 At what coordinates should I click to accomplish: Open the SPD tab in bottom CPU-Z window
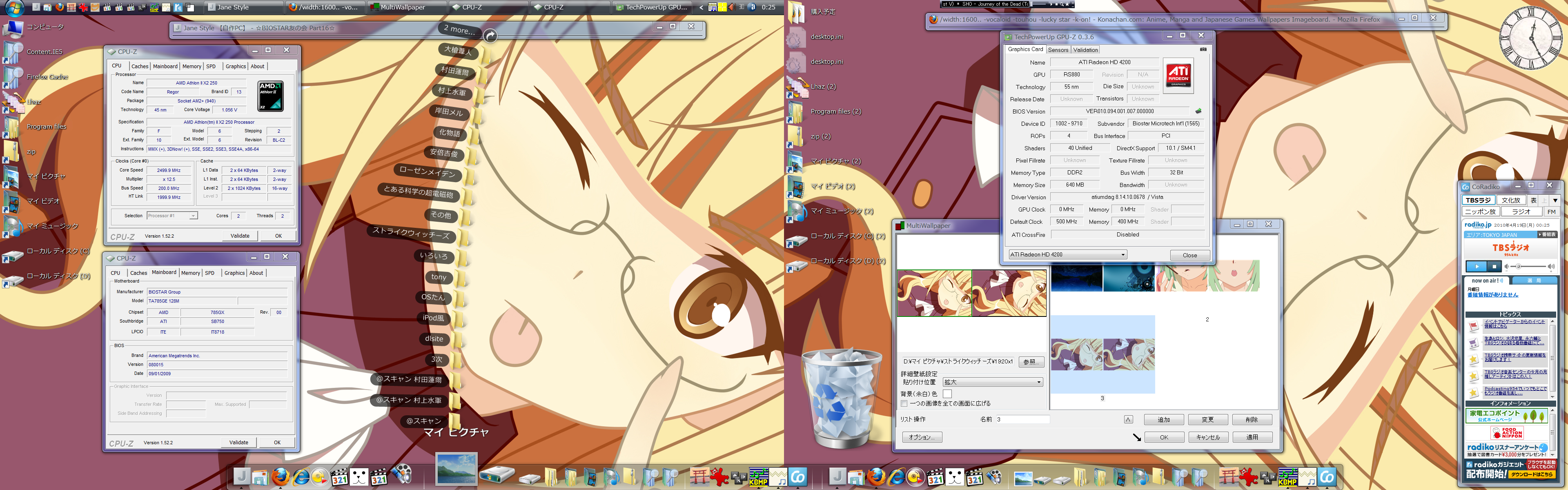point(209,273)
